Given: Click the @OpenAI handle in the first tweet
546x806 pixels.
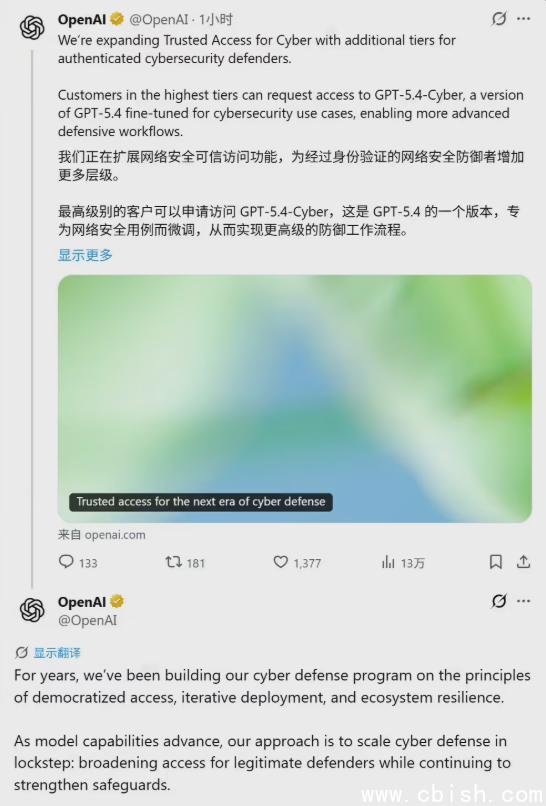Looking at the screenshot, I should click(159, 20).
